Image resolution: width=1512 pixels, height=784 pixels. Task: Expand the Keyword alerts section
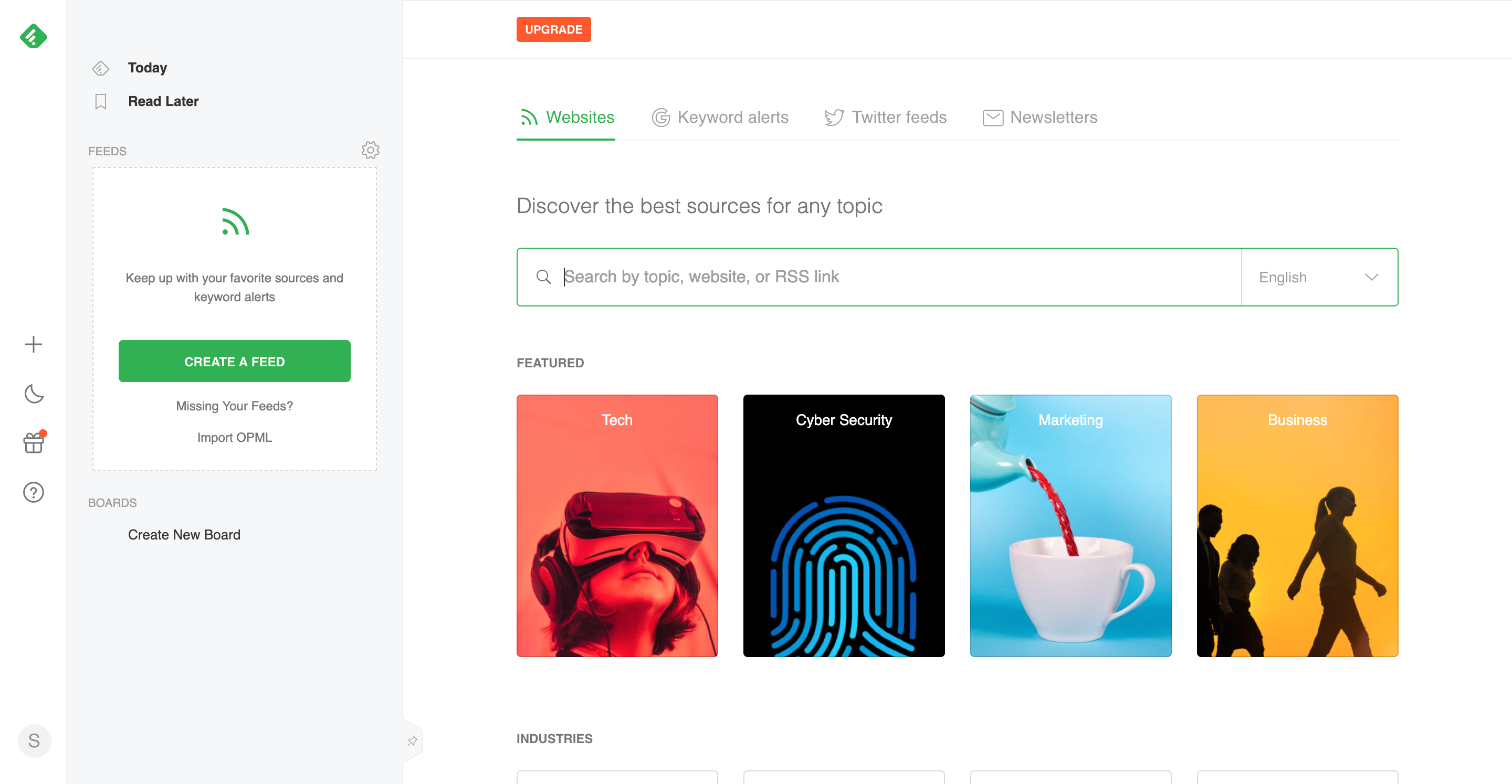click(x=718, y=117)
